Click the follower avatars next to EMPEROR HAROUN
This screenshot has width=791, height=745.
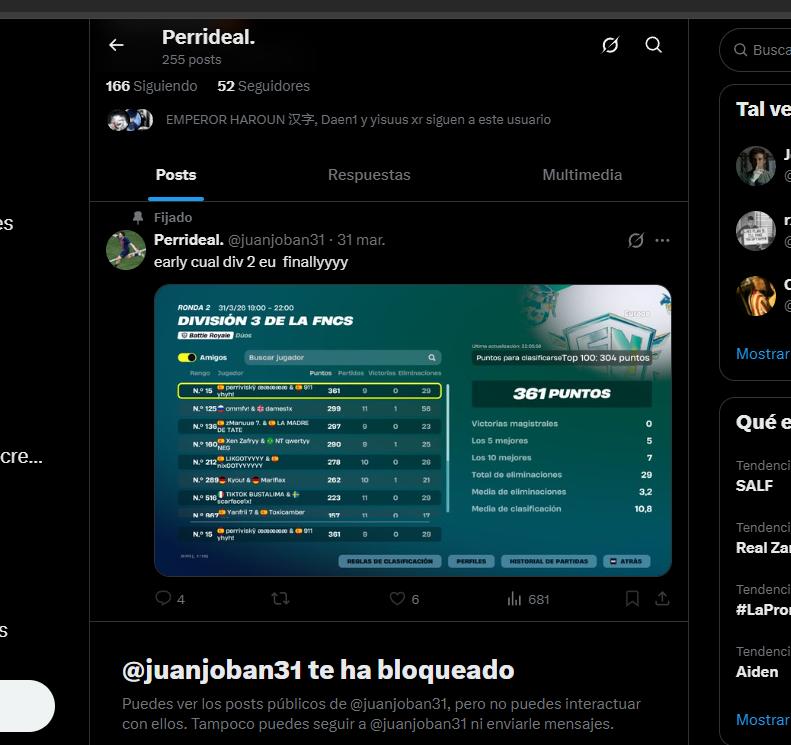coord(130,120)
